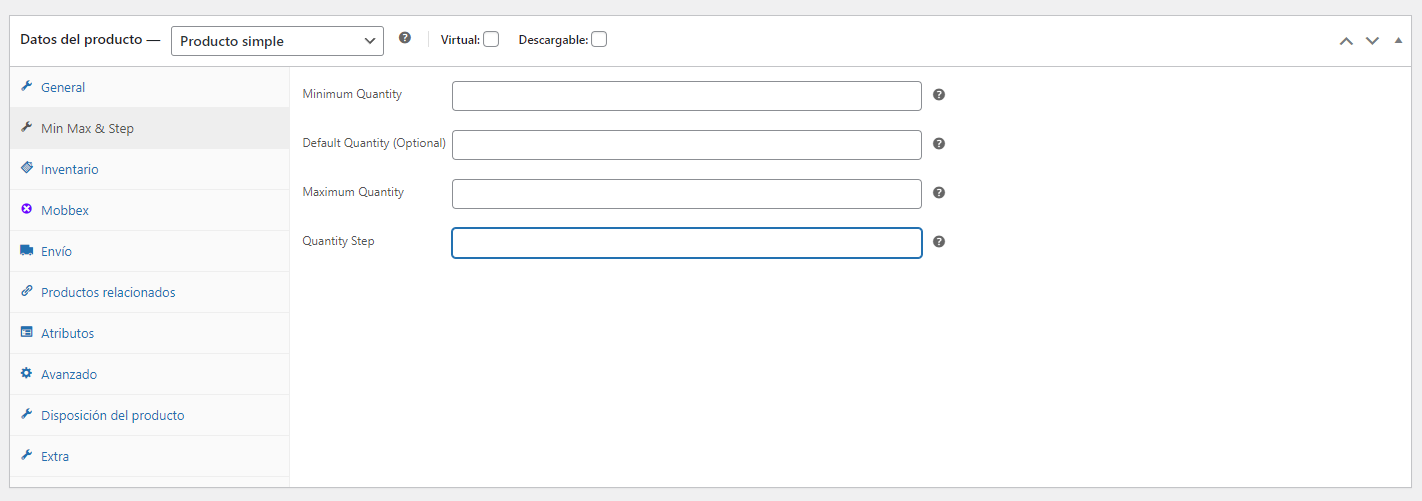Focus the Minimum Quantity input field
1422x501 pixels.
tap(687, 96)
